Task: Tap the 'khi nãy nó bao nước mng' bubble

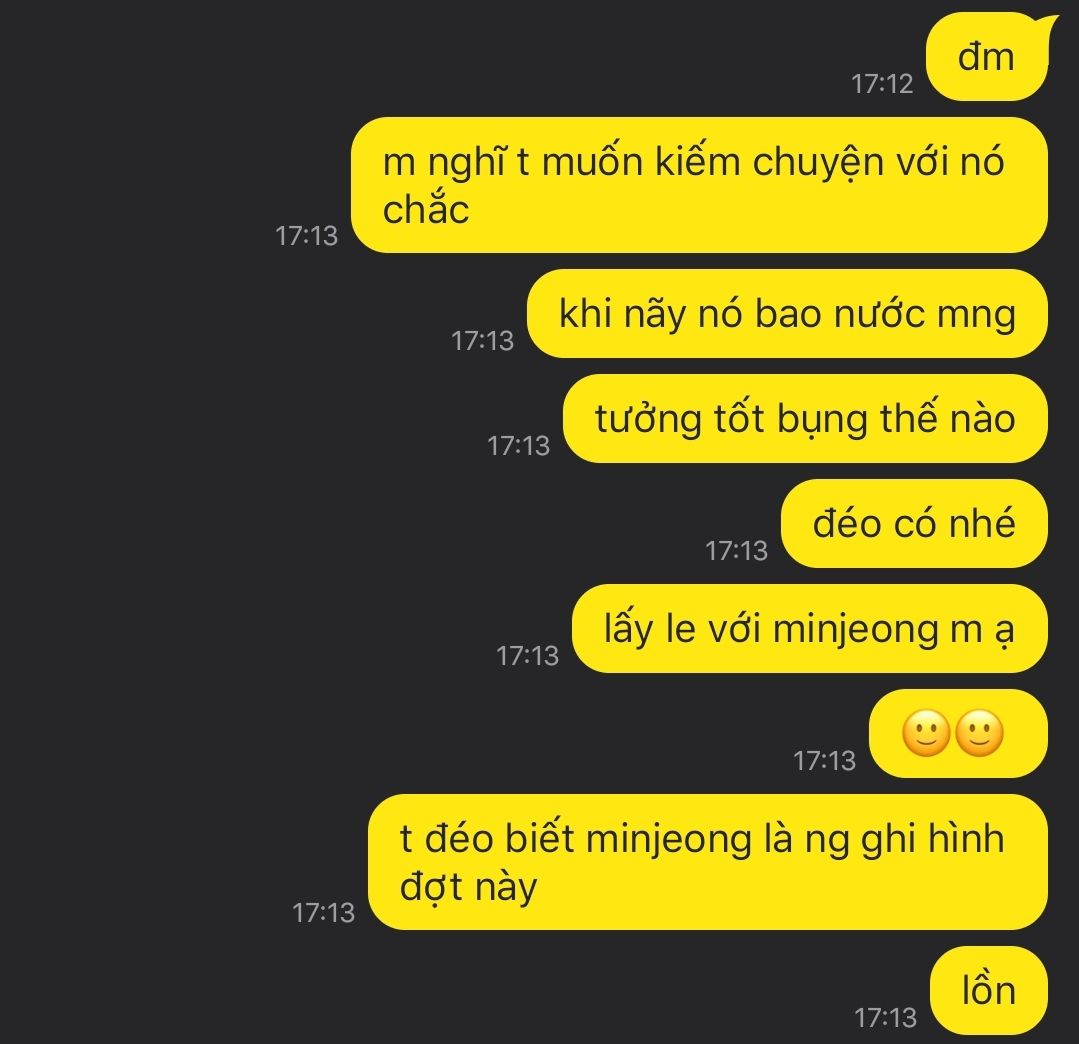Action: 787,314
